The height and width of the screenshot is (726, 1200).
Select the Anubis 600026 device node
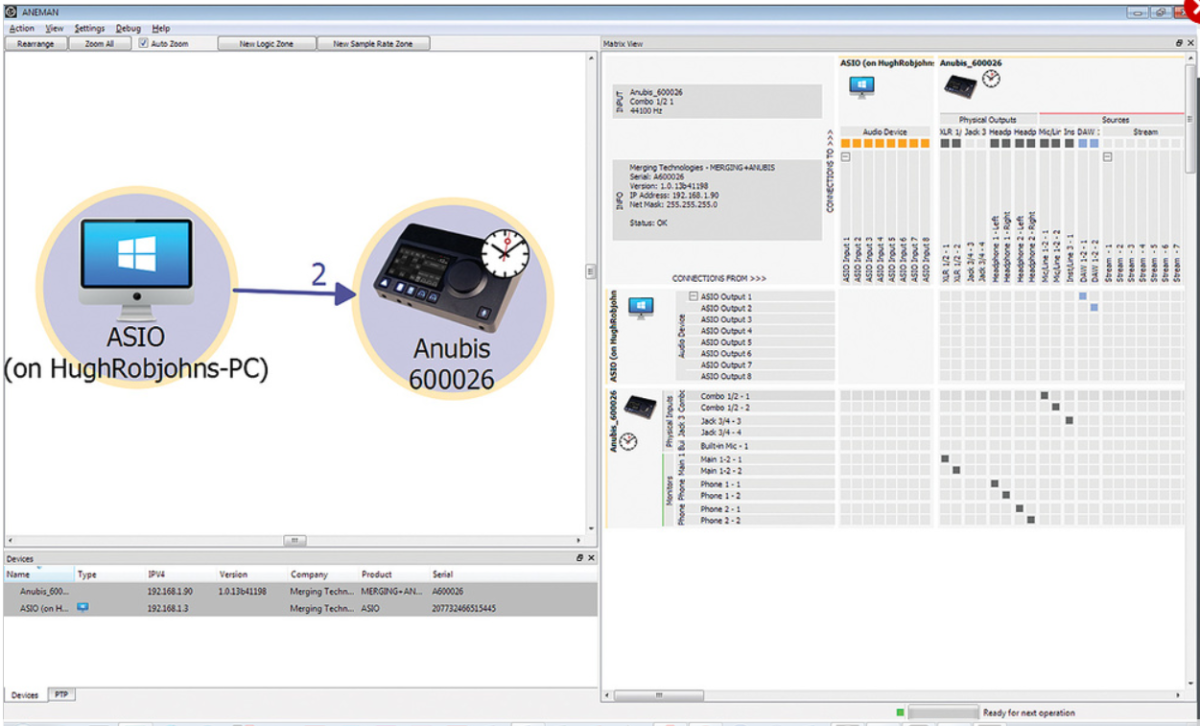pos(452,298)
